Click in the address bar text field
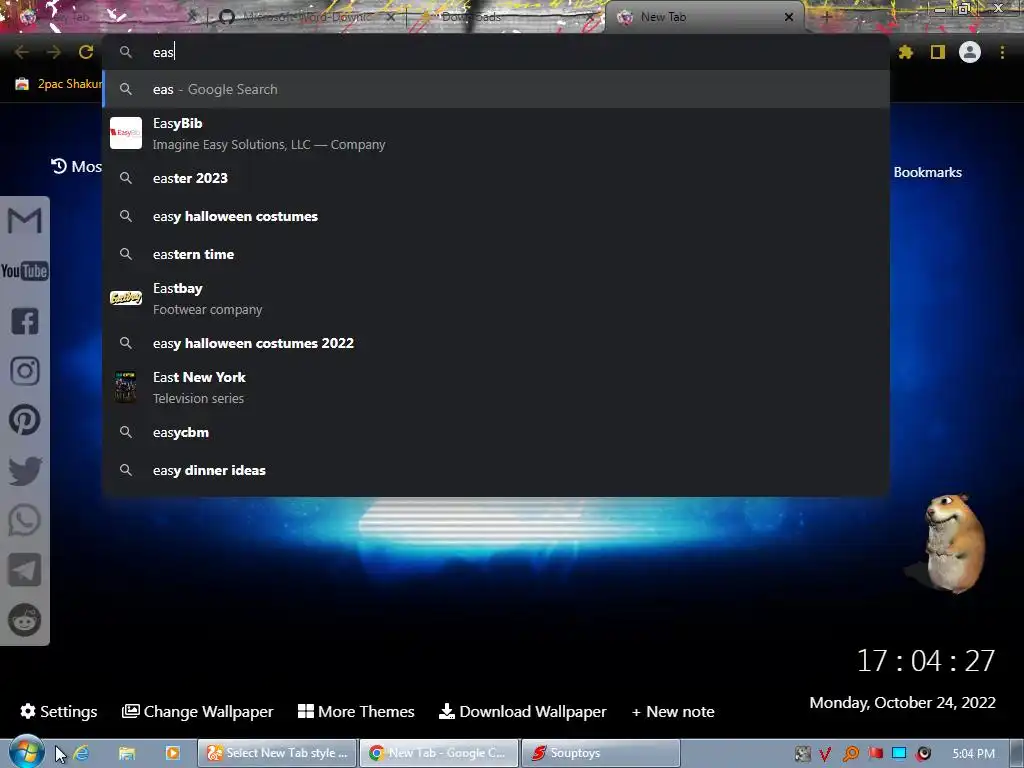The image size is (1024, 768). (496, 52)
